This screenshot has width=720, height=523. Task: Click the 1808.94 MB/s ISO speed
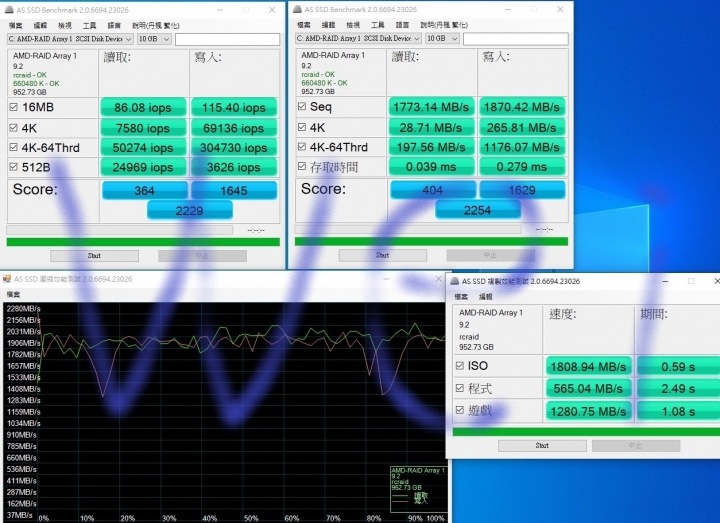click(589, 367)
